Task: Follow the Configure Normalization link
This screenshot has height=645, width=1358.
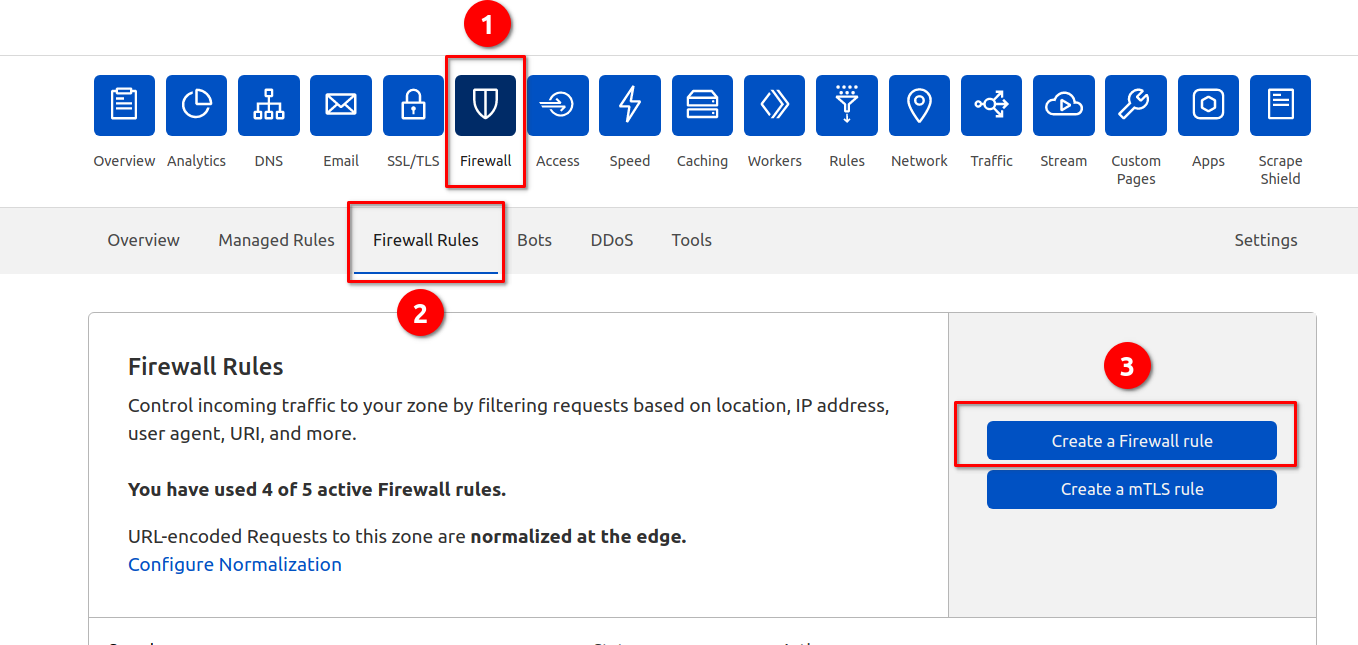Action: click(235, 564)
